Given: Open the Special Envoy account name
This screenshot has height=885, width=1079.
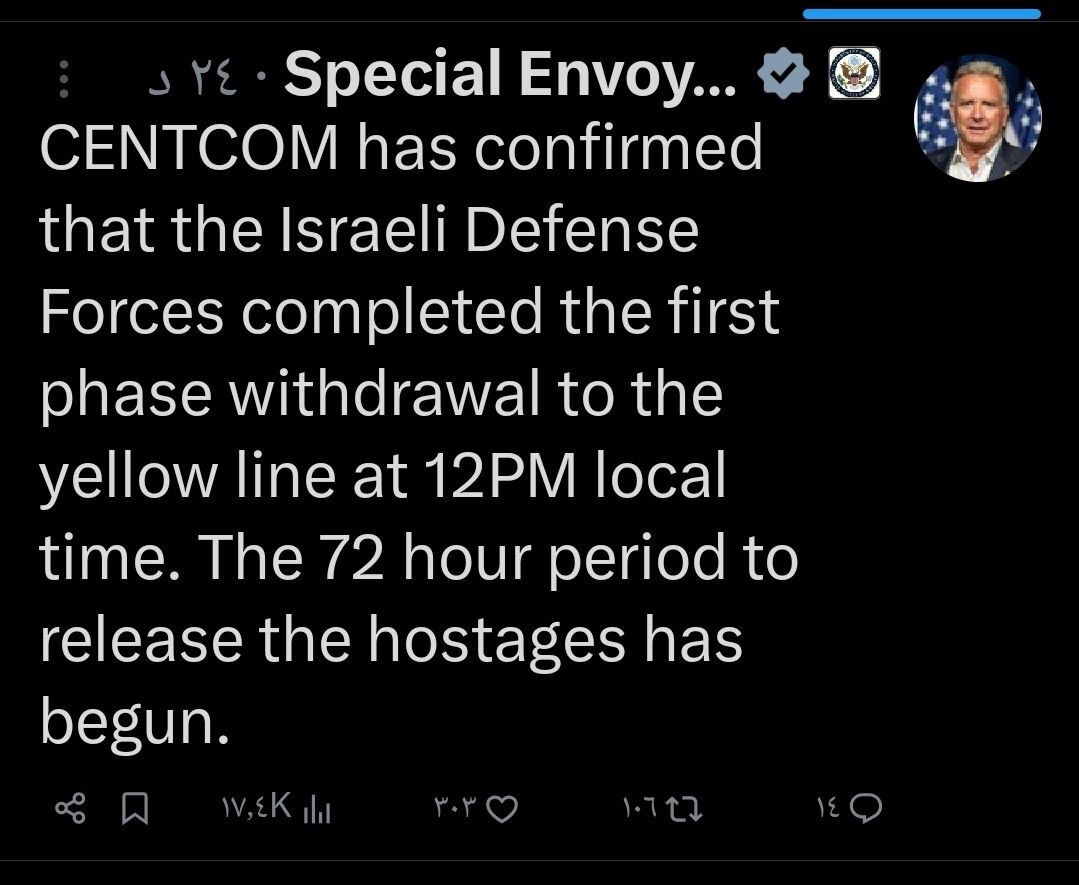Looking at the screenshot, I should [510, 75].
